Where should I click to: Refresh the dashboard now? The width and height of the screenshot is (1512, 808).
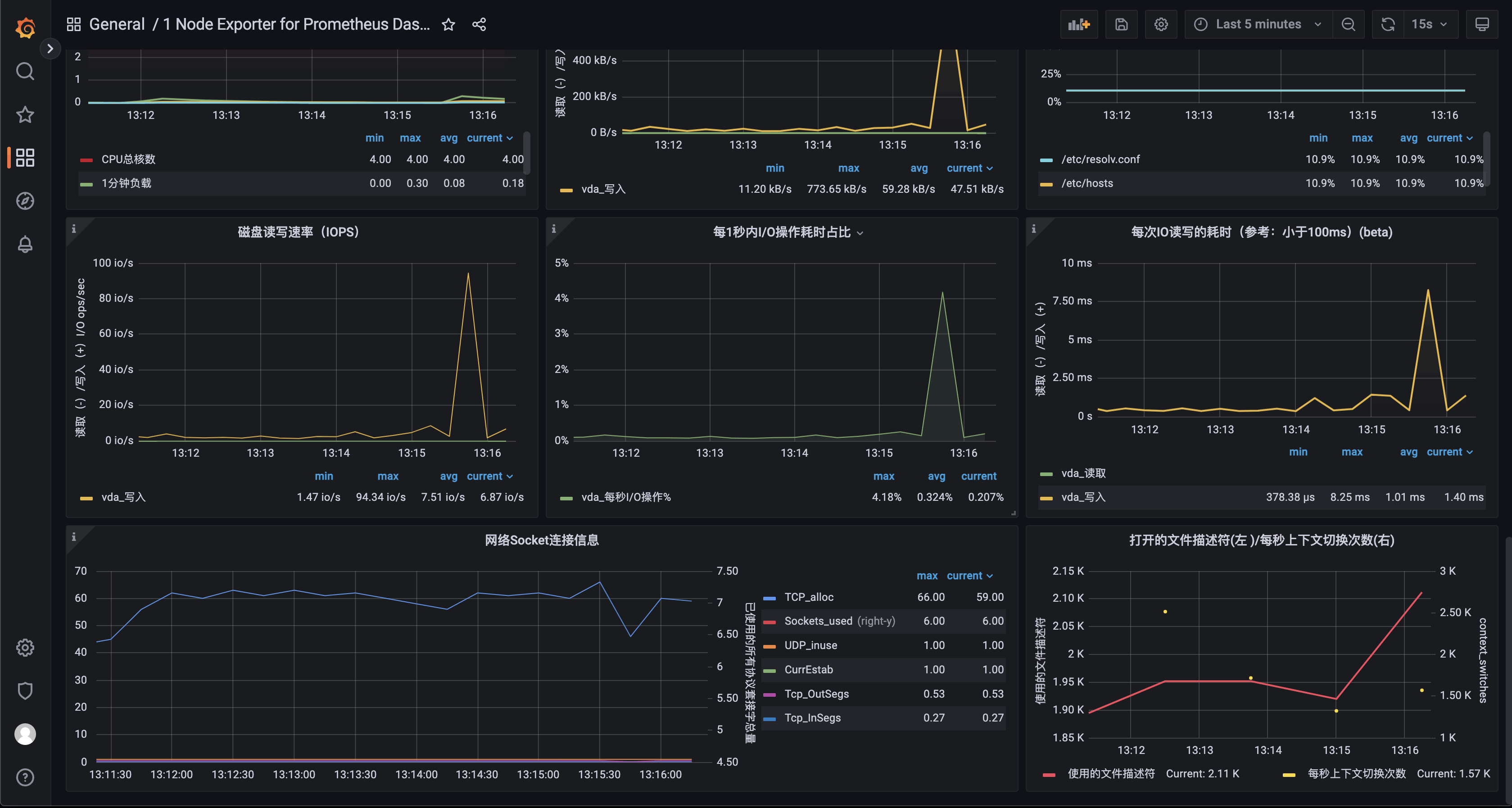pos(1388,24)
